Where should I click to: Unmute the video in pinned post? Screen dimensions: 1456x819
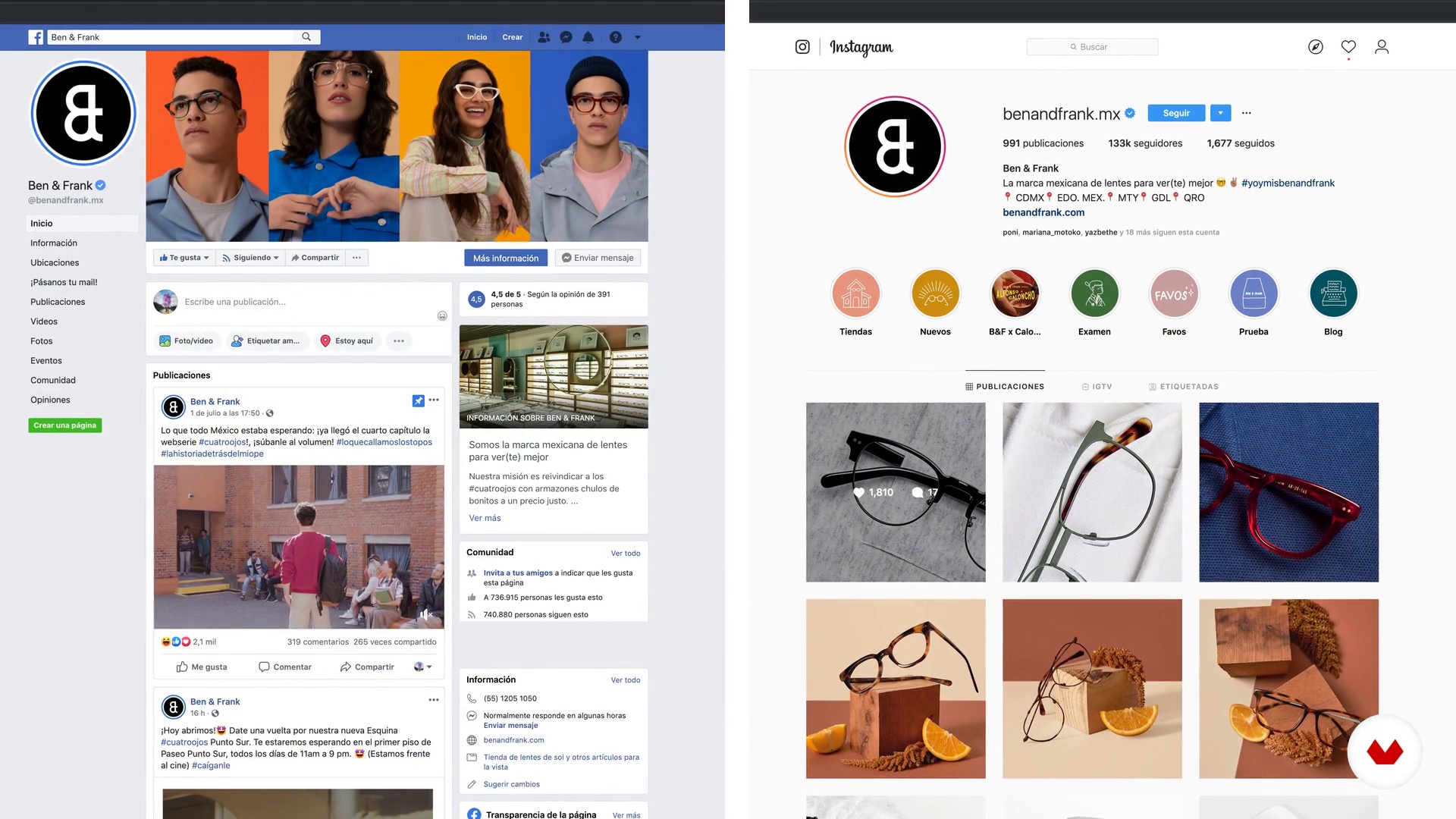pos(426,614)
